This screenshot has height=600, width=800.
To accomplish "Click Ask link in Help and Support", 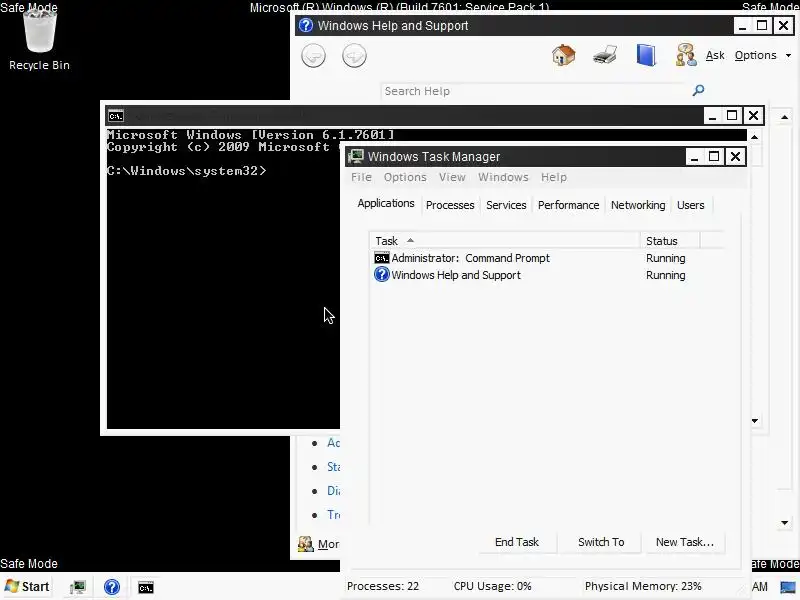I will click(715, 55).
